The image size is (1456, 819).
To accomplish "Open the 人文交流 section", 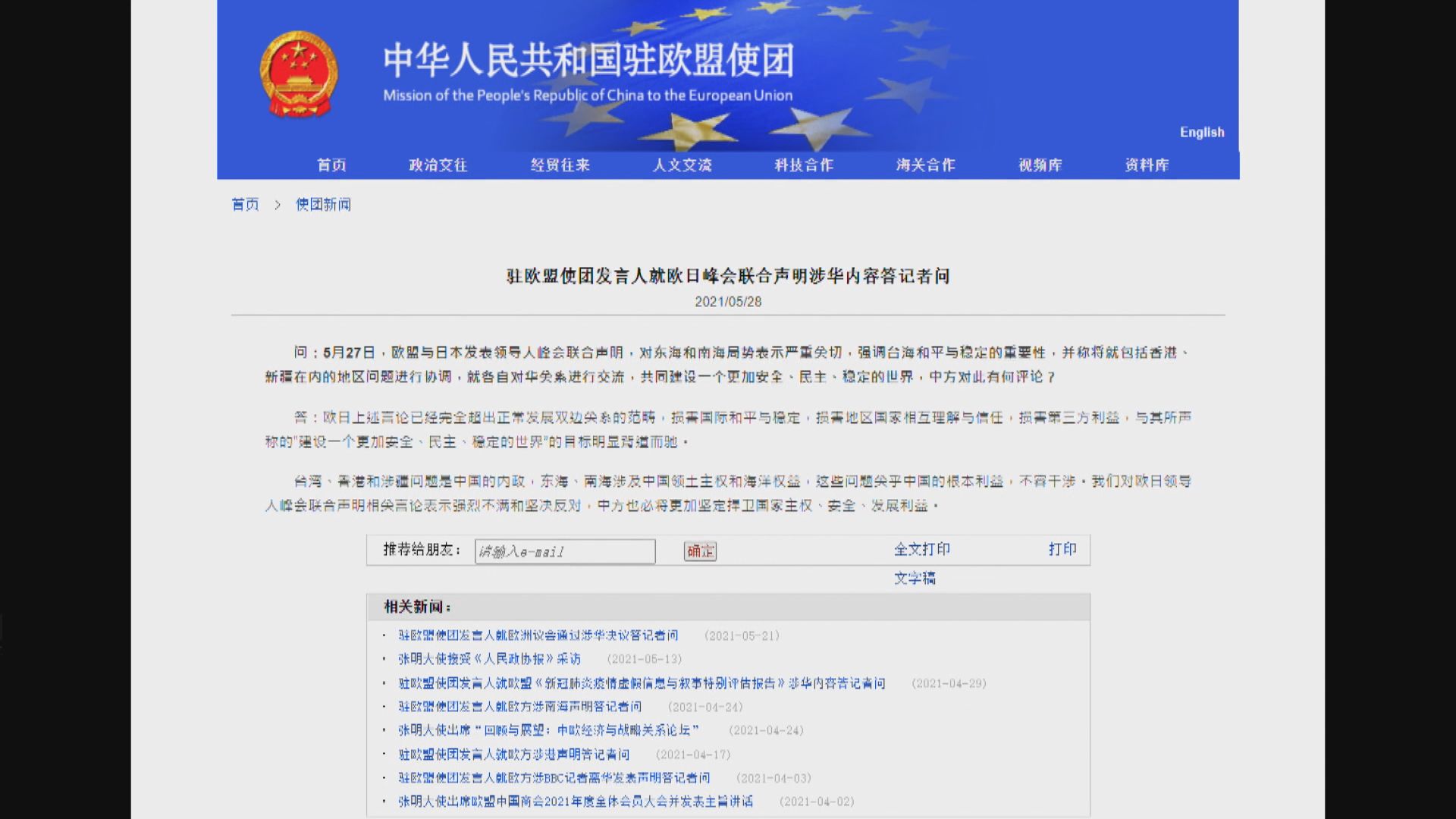I will (x=682, y=164).
